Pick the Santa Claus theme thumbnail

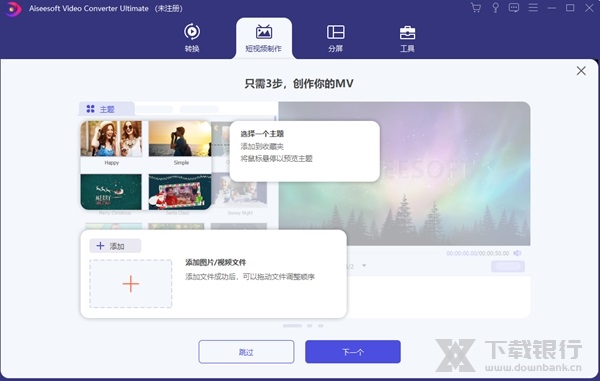(x=180, y=192)
